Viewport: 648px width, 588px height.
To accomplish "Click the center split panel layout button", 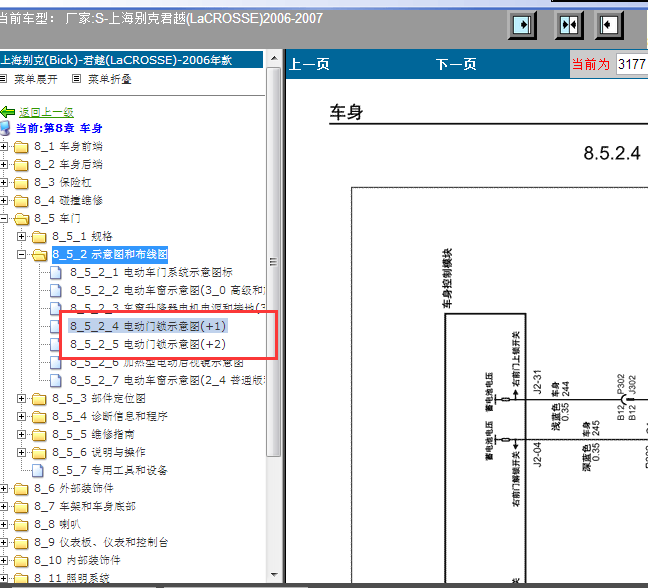I will click(x=569, y=25).
